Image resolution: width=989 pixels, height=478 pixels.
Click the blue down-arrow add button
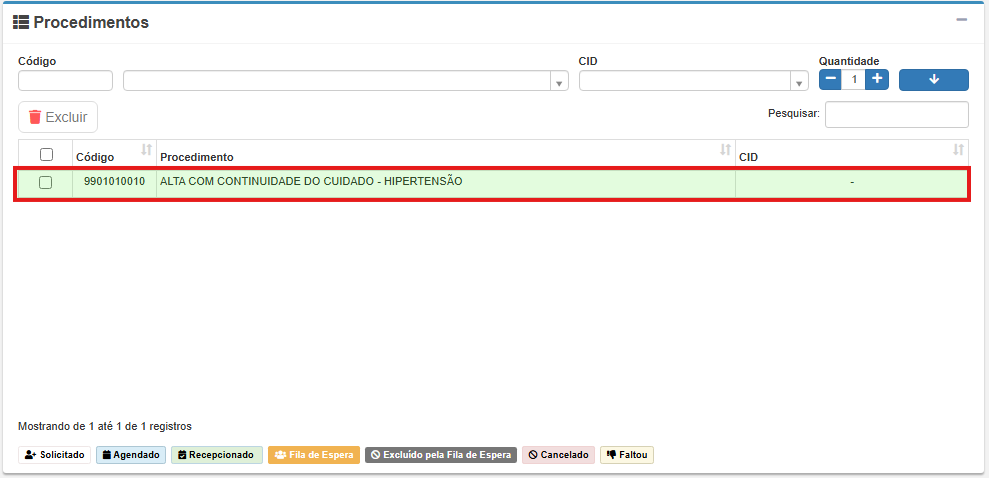tap(933, 80)
